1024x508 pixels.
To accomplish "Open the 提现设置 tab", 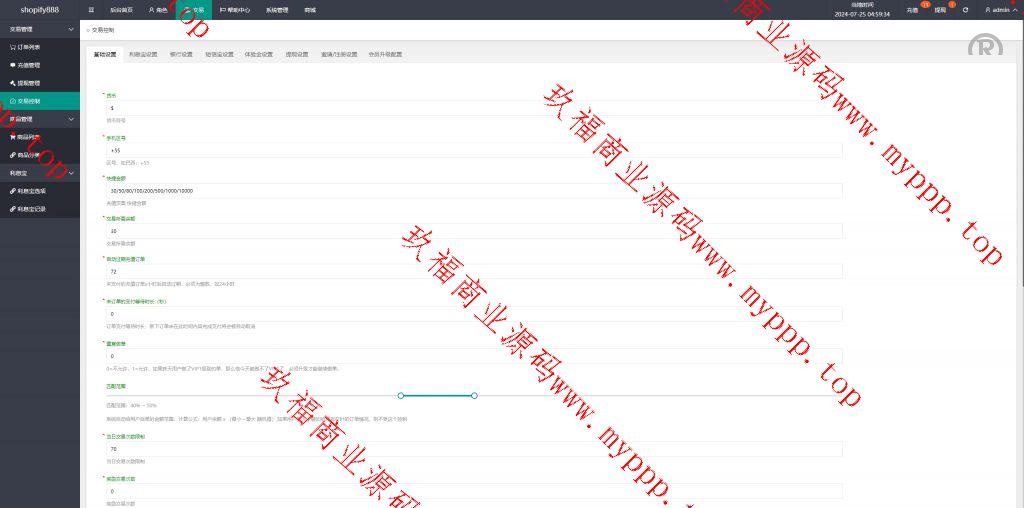I will click(297, 54).
